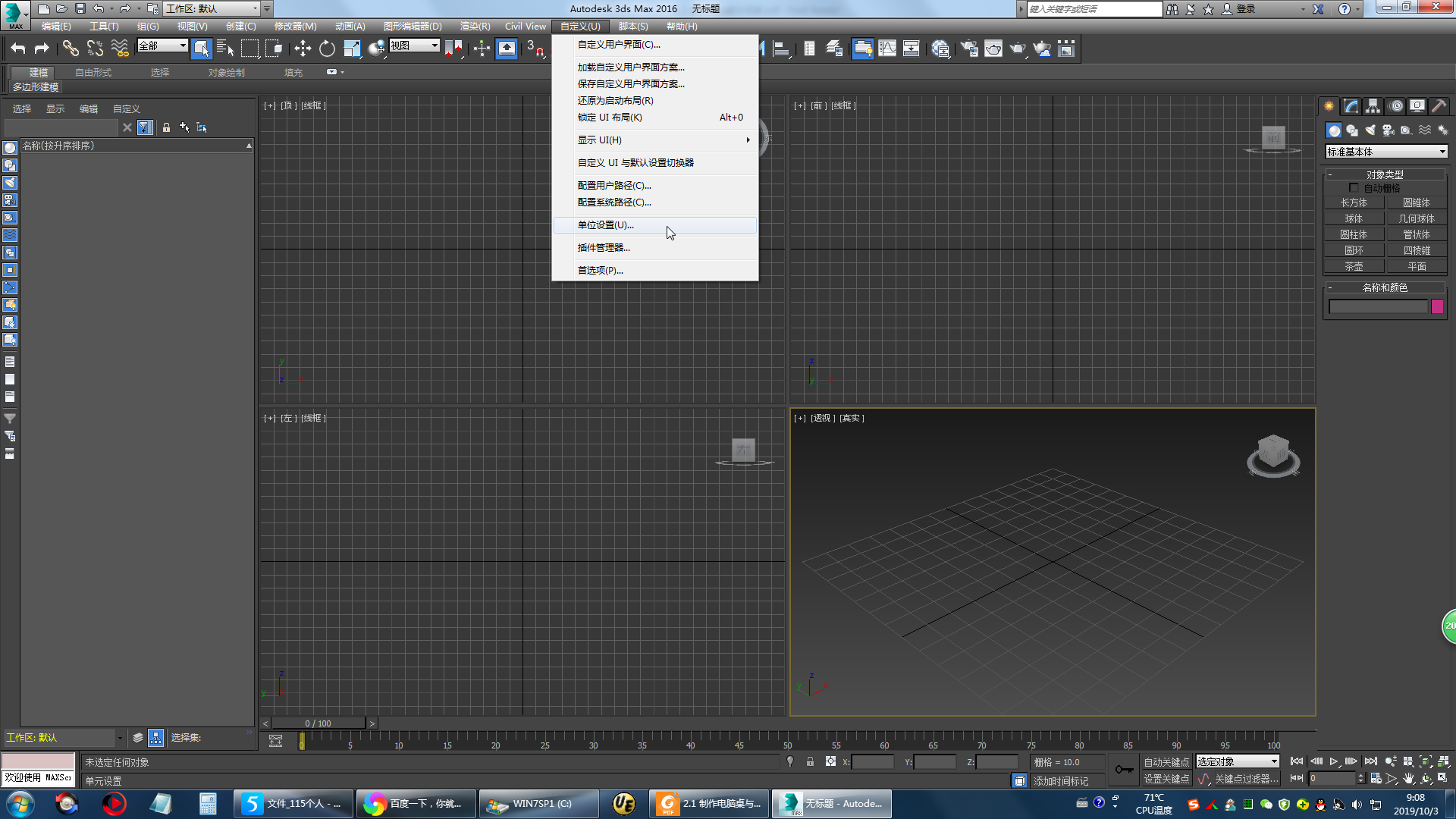Switch to the Modify command panel tab
The width and height of the screenshot is (1456, 819).
coord(1351,106)
